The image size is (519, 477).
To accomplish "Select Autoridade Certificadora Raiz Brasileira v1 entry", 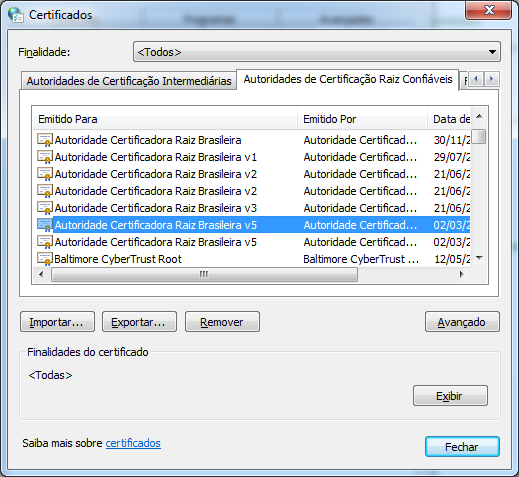I will [156, 157].
